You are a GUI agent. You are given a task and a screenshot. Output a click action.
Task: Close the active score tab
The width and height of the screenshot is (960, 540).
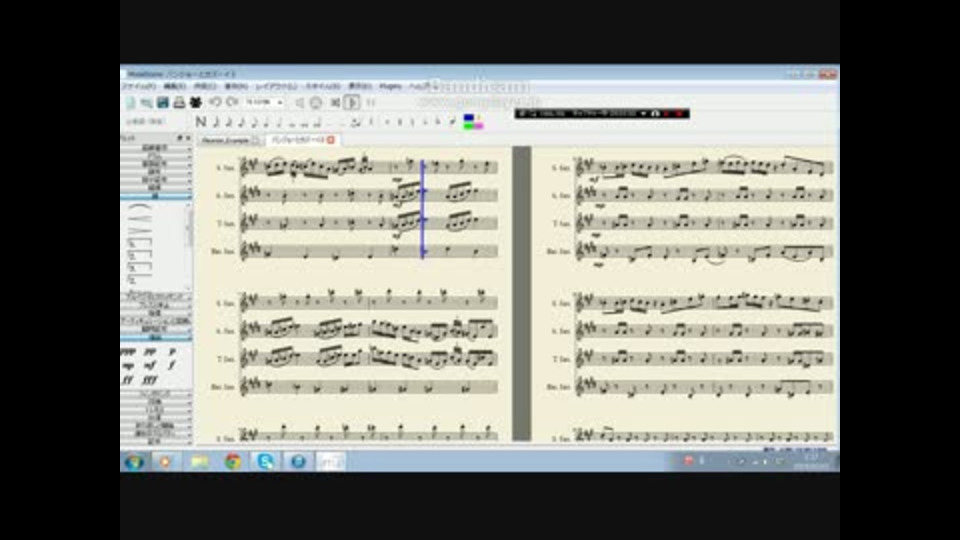(331, 140)
